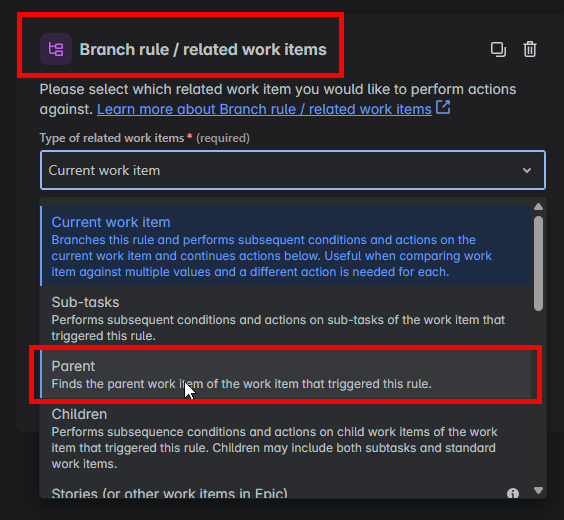Click the info icon next to Stories option
Viewport: 564px width, 520px height.
click(513, 493)
